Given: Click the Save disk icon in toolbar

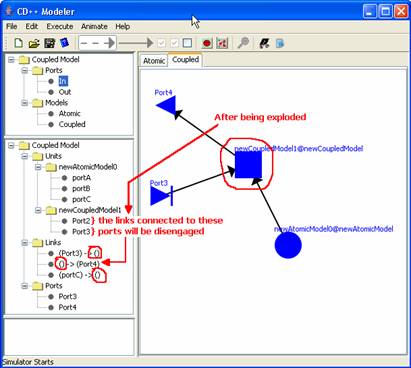Looking at the screenshot, I should click(x=49, y=43).
